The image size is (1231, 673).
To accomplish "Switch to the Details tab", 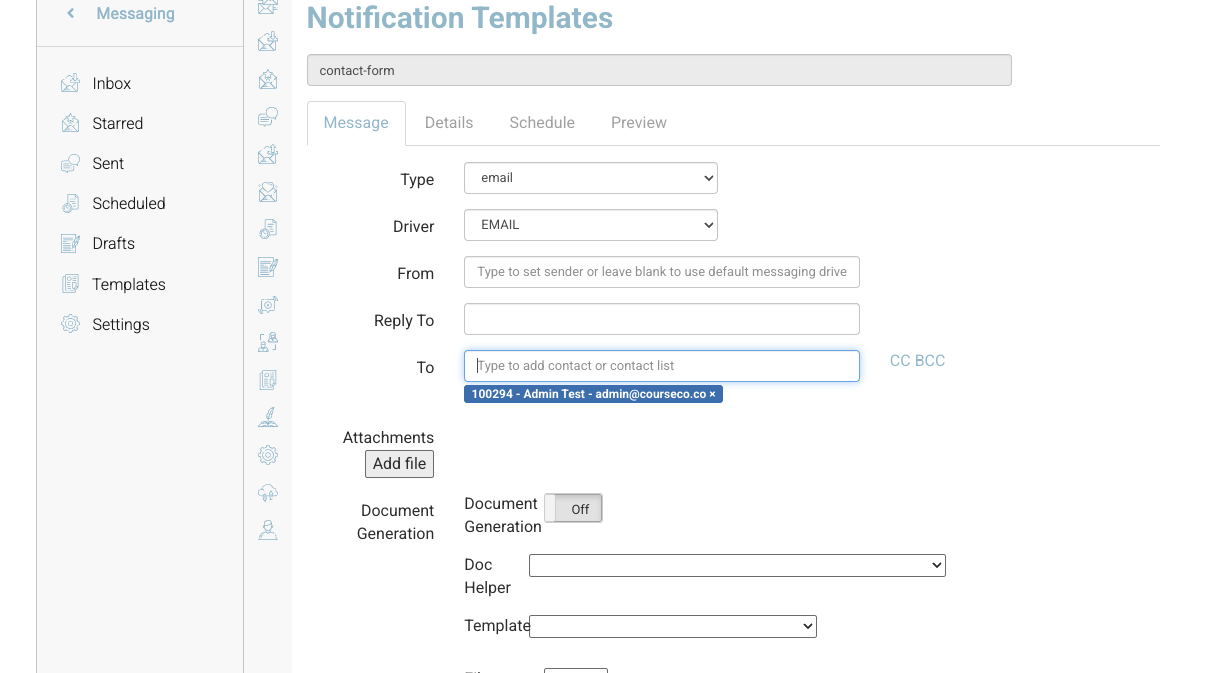I will coord(448,122).
